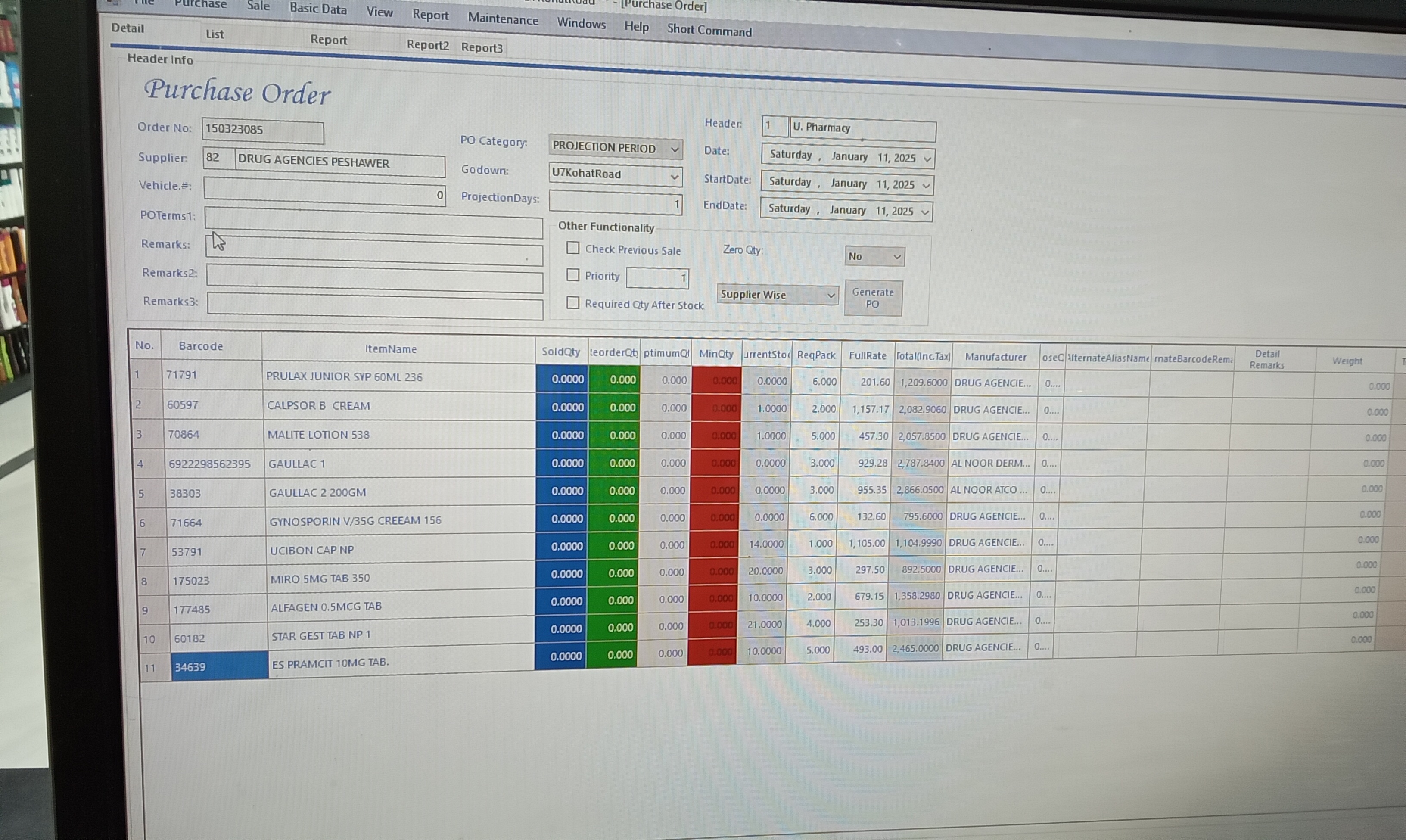This screenshot has height=840, width=1406.
Task: Tick the Check Previous Sale checkbox
Action: 573,248
